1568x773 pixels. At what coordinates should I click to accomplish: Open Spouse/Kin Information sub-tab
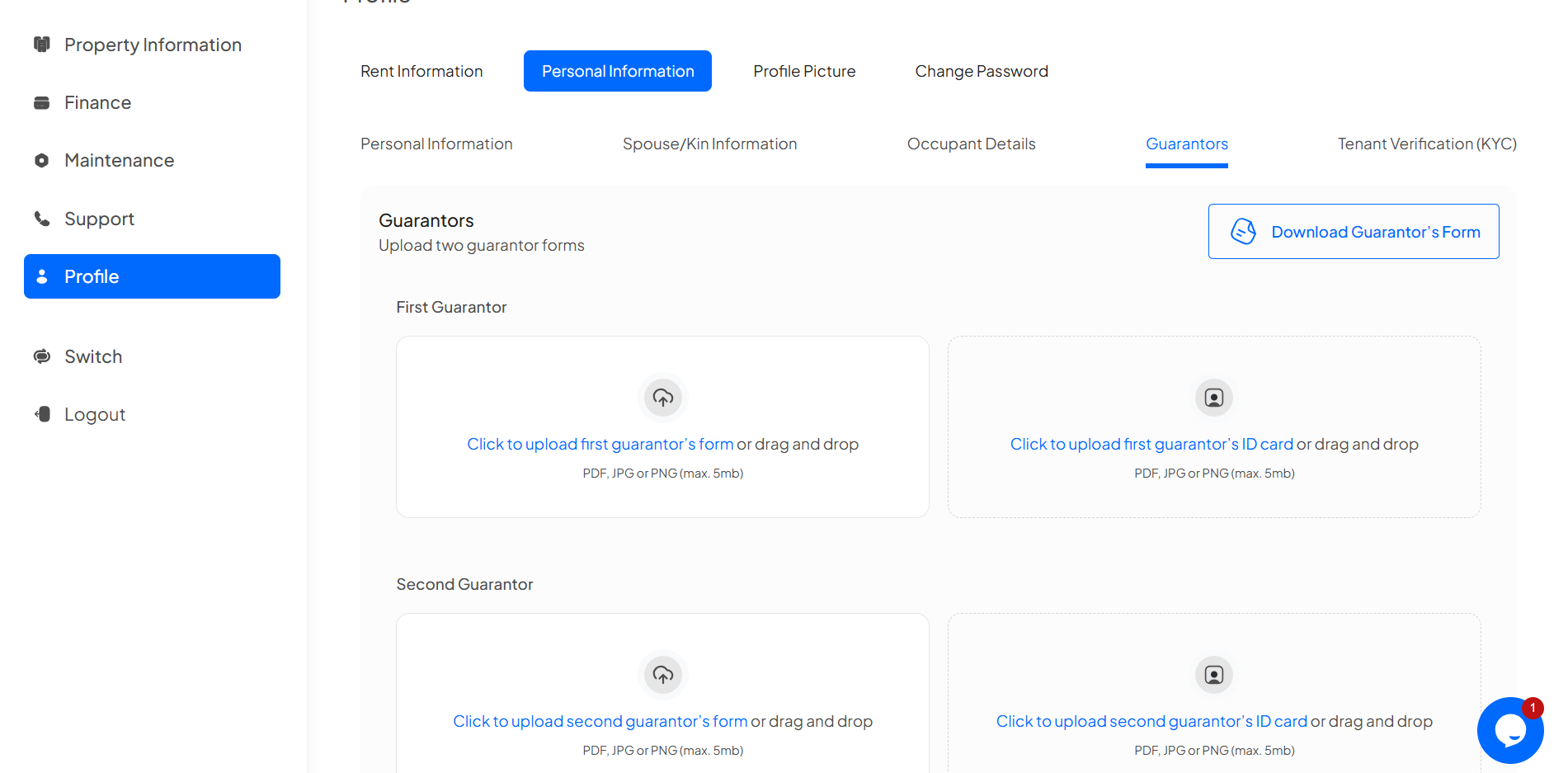coord(709,144)
